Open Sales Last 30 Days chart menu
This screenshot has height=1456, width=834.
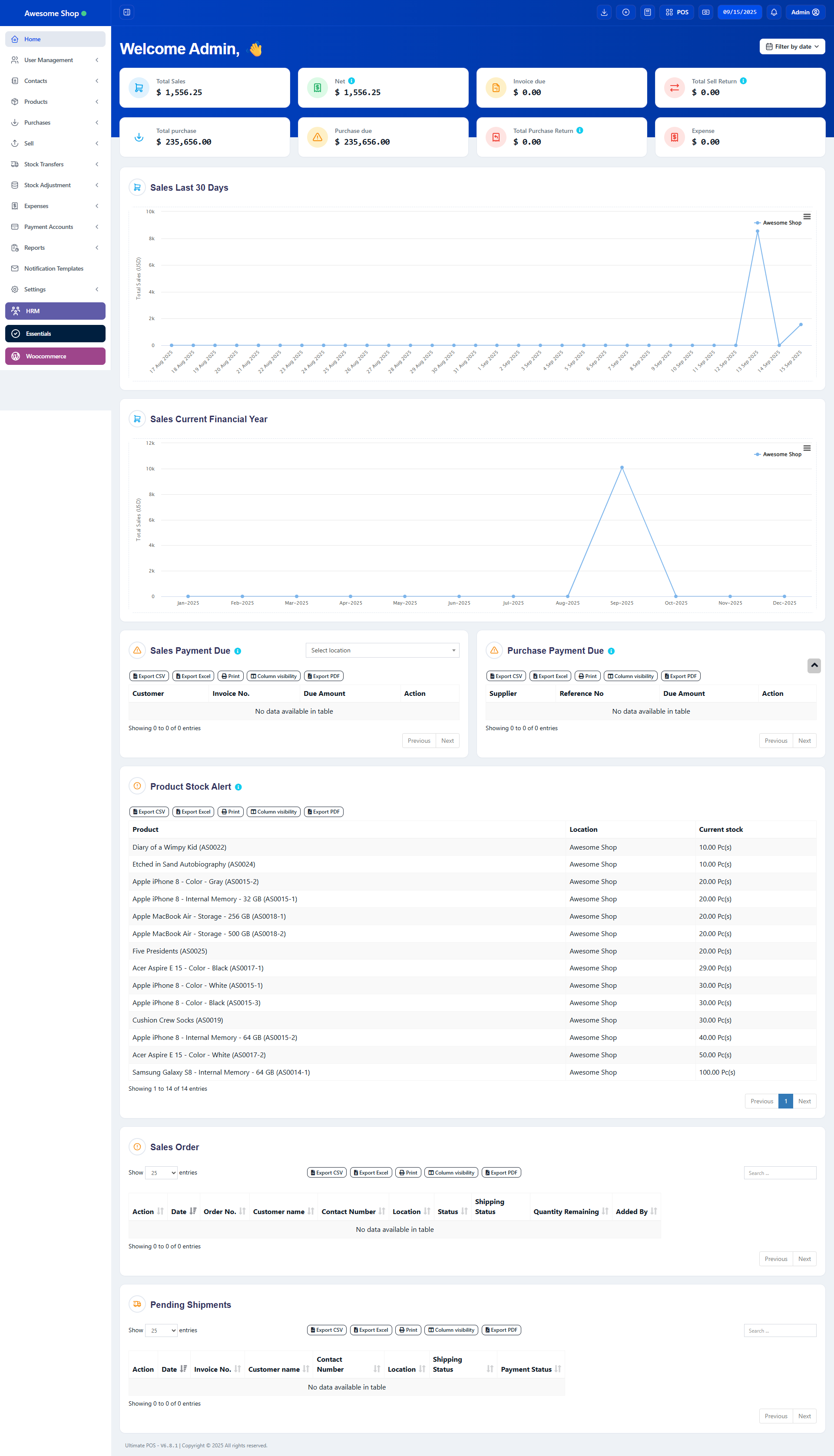click(807, 216)
